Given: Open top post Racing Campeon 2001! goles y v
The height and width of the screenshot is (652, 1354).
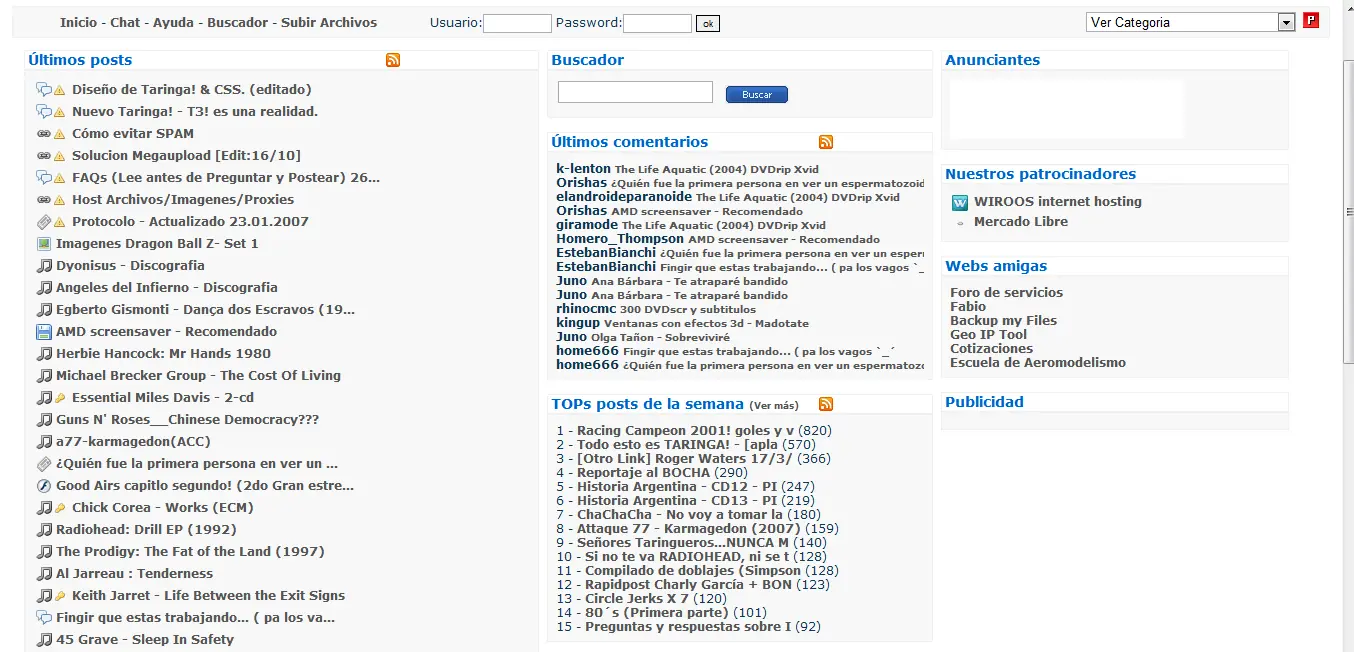Looking at the screenshot, I should (685, 430).
